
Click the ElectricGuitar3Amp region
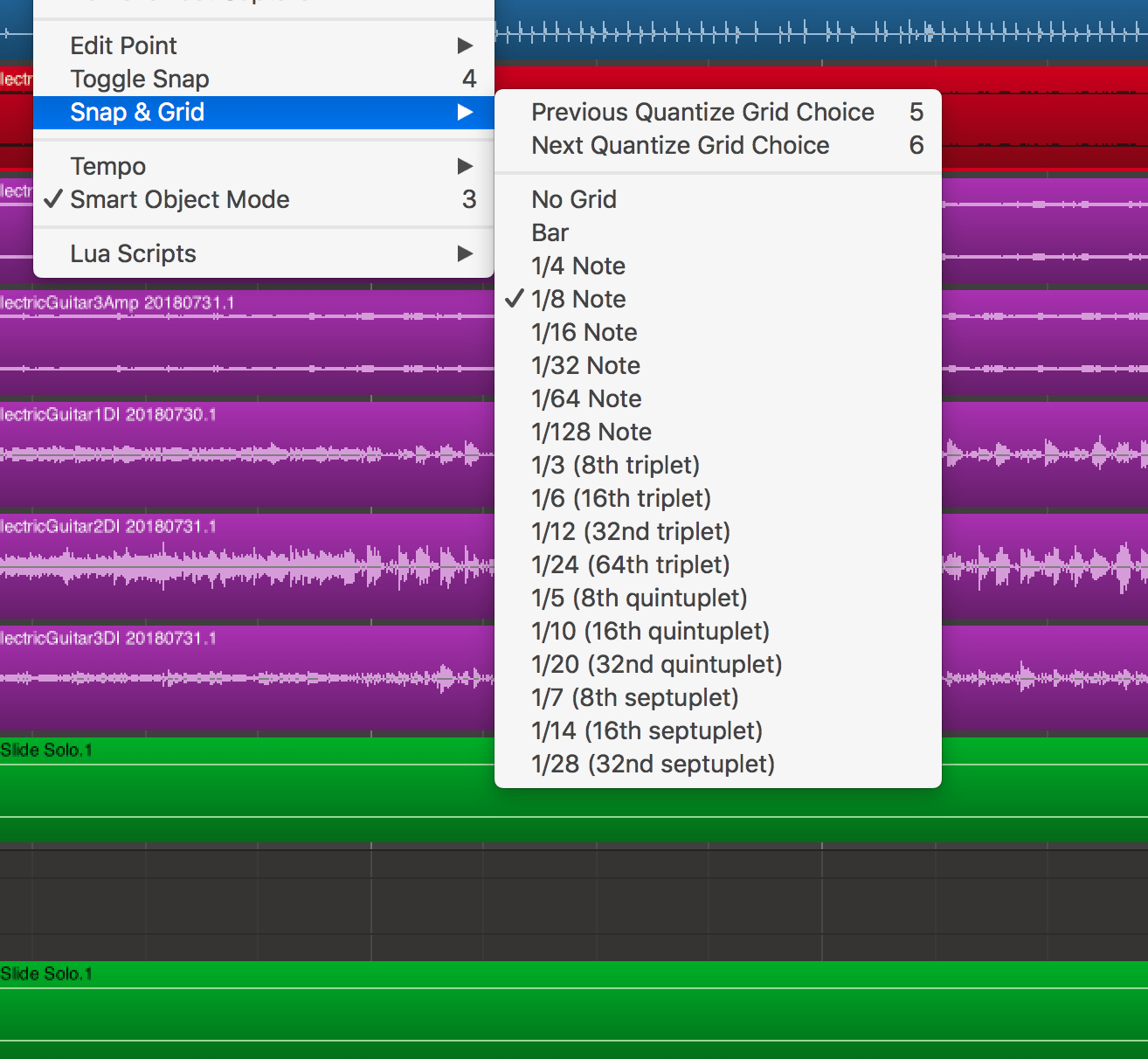(x=245, y=341)
